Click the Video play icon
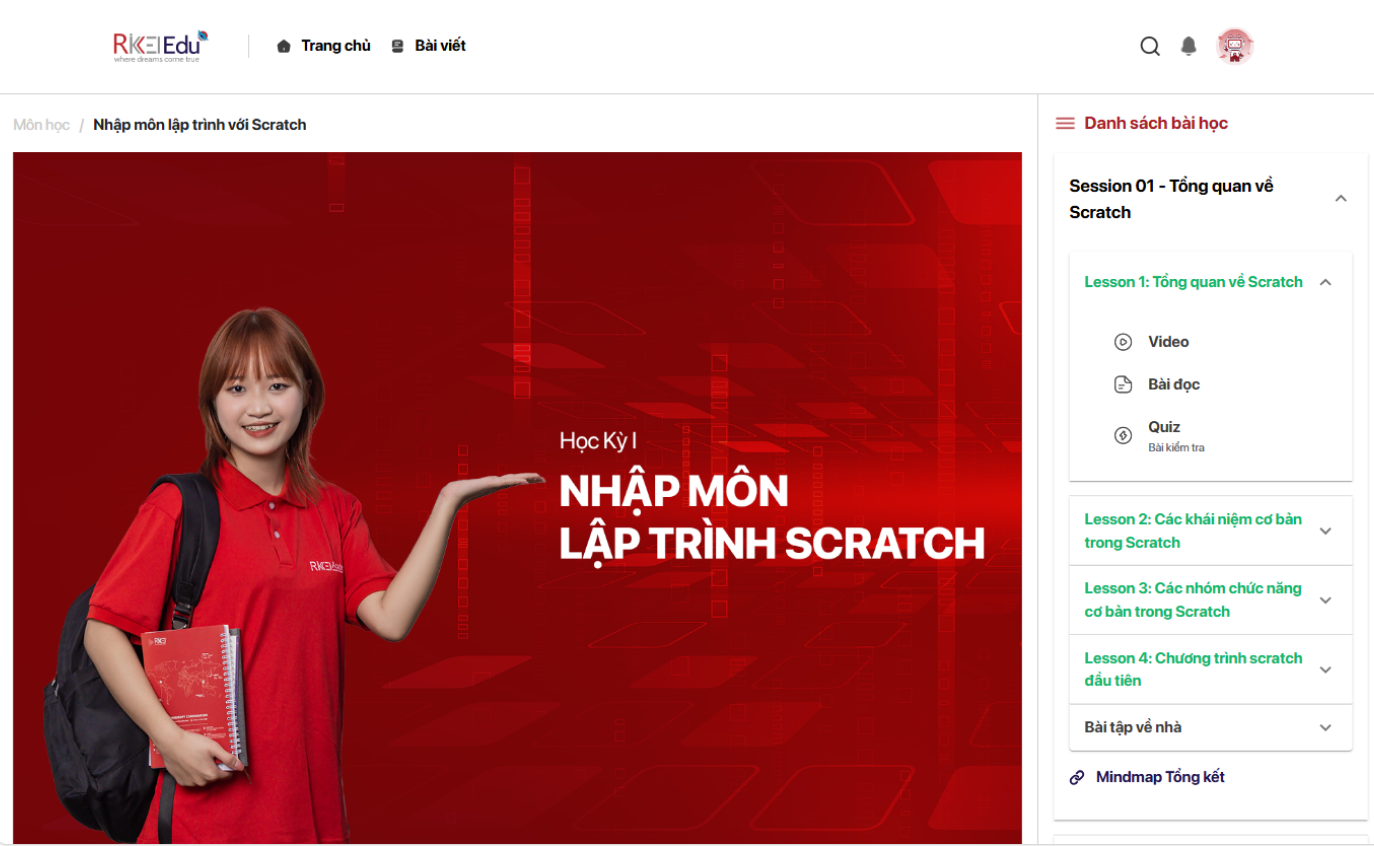The image size is (1374, 846). point(1123,342)
